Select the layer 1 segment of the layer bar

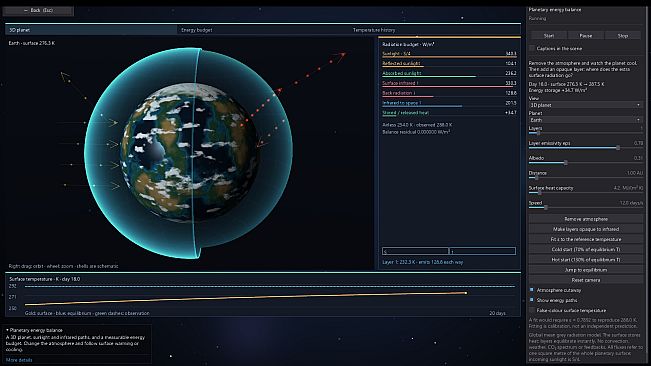[482, 251]
